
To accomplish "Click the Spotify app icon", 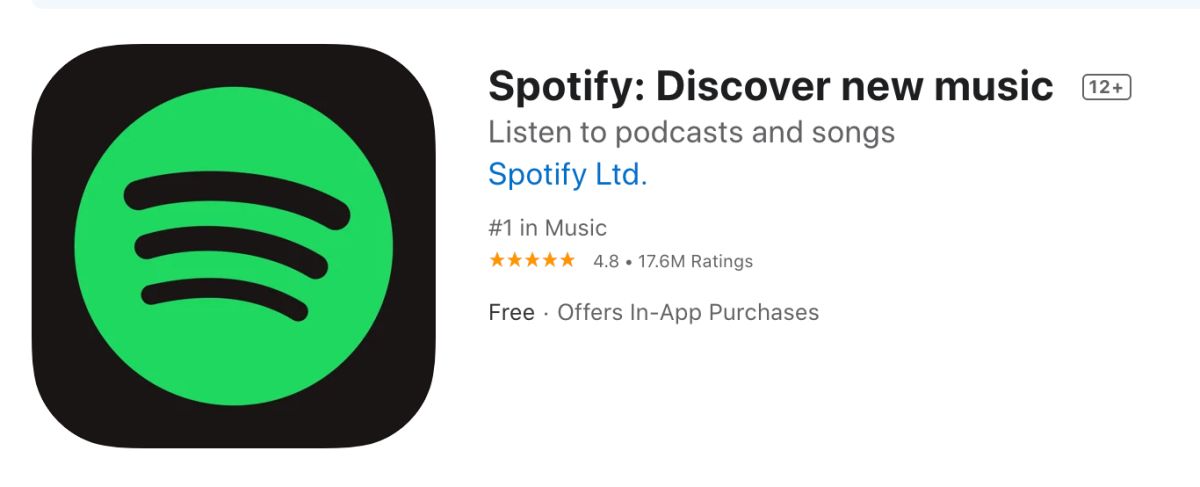I will [234, 246].
